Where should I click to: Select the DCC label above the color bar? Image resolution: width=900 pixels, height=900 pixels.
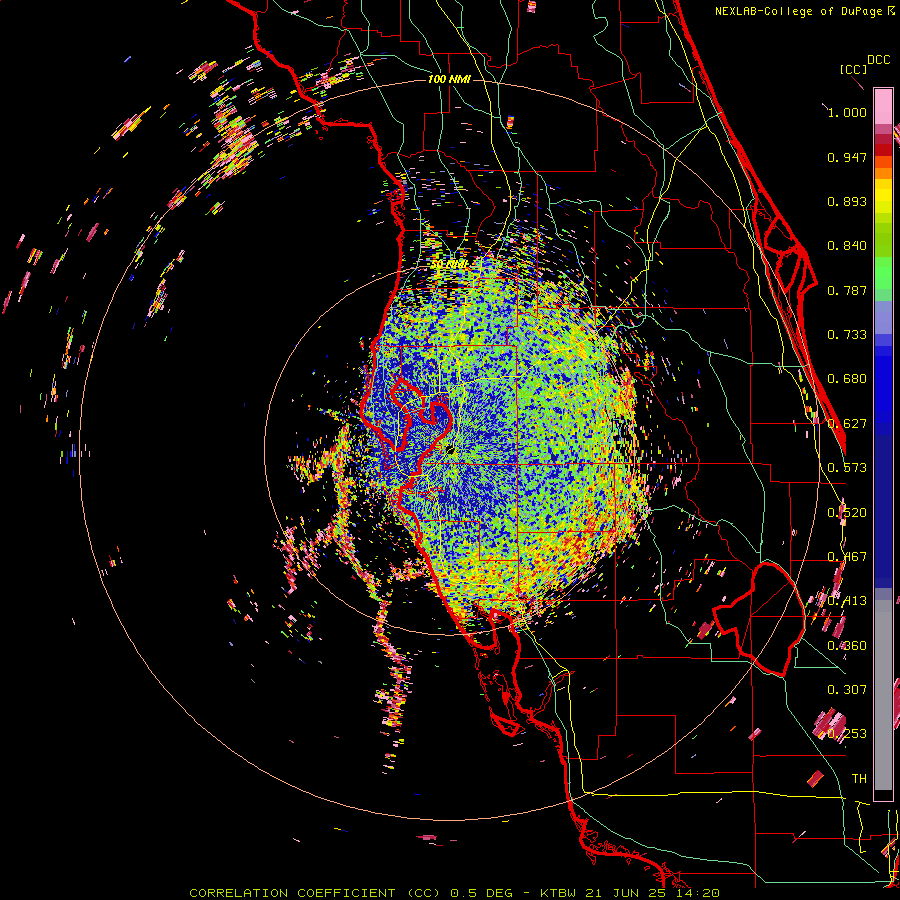point(878,60)
